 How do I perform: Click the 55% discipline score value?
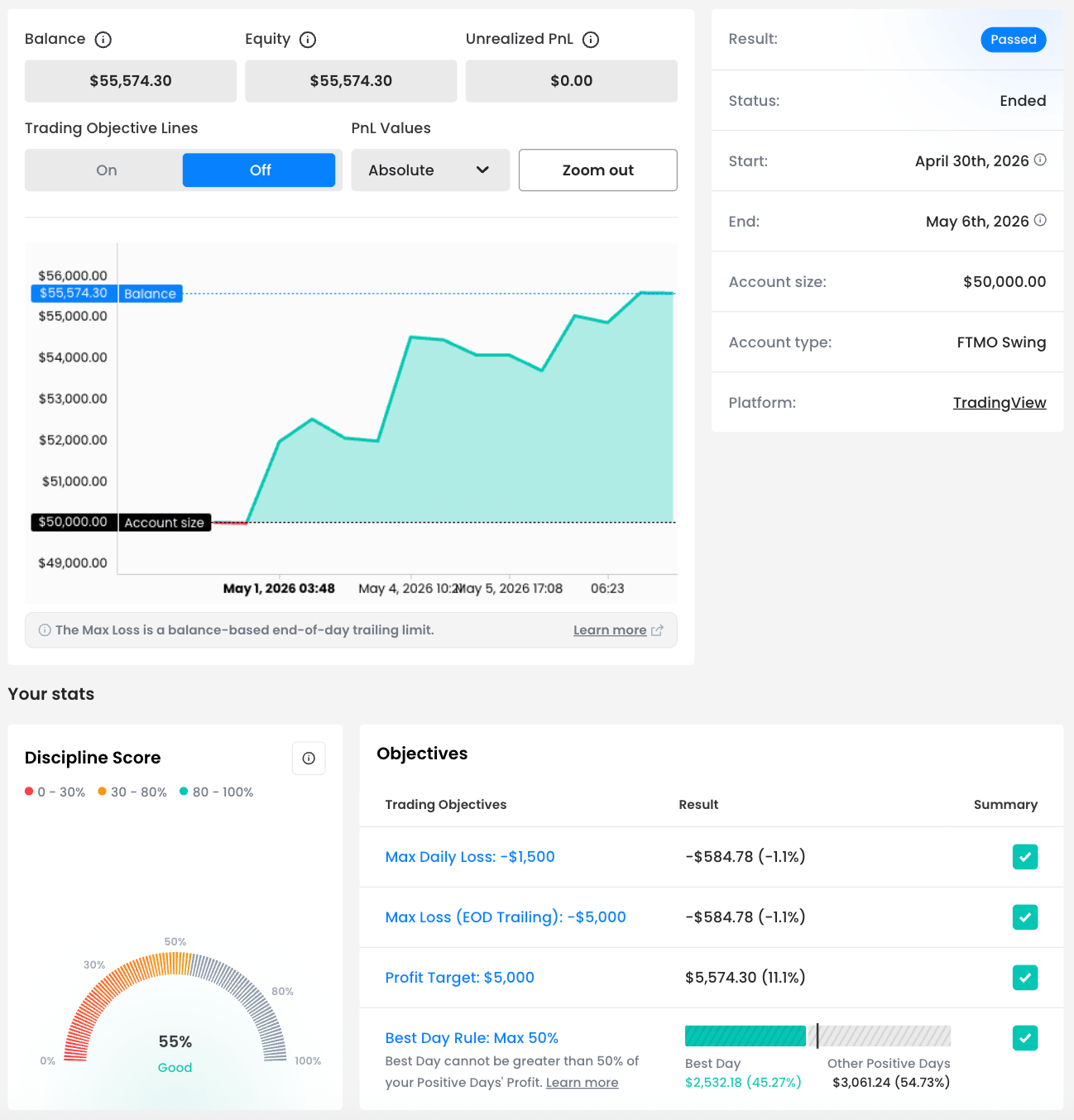coord(175,1041)
